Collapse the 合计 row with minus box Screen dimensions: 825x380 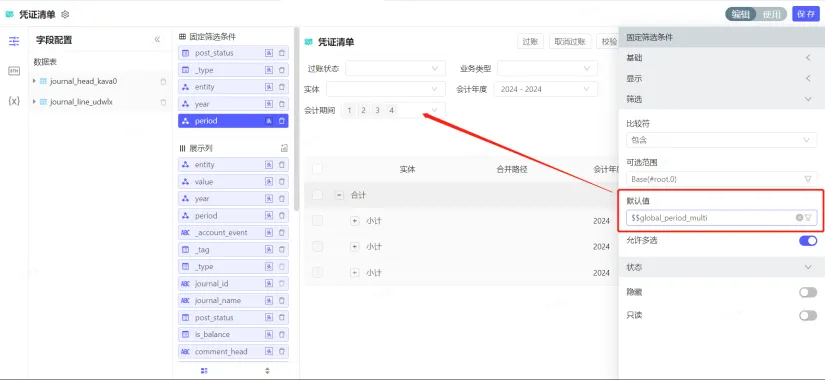pos(339,195)
